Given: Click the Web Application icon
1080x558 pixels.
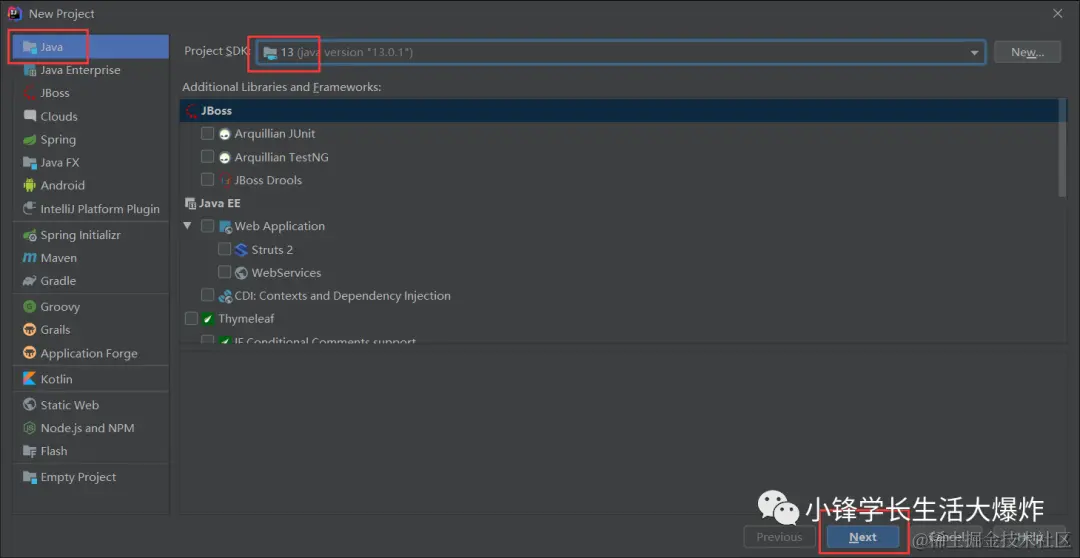Looking at the screenshot, I should [x=225, y=227].
